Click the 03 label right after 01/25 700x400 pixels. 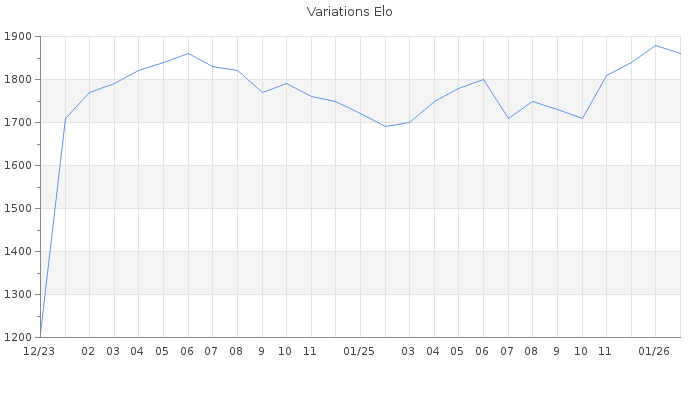click(408, 352)
